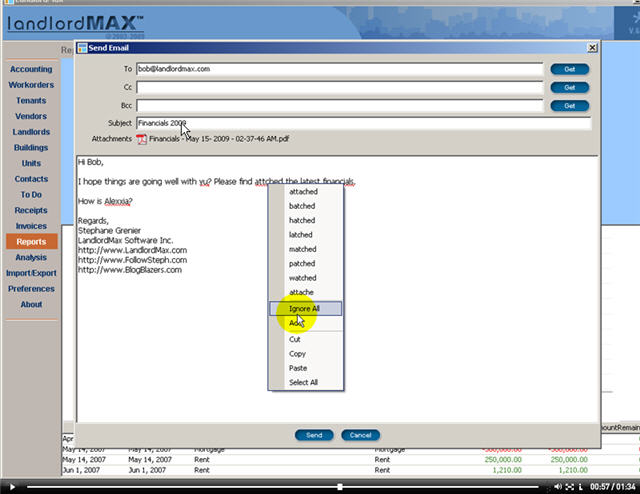
Task: Open To Do section
Action: 31,195
